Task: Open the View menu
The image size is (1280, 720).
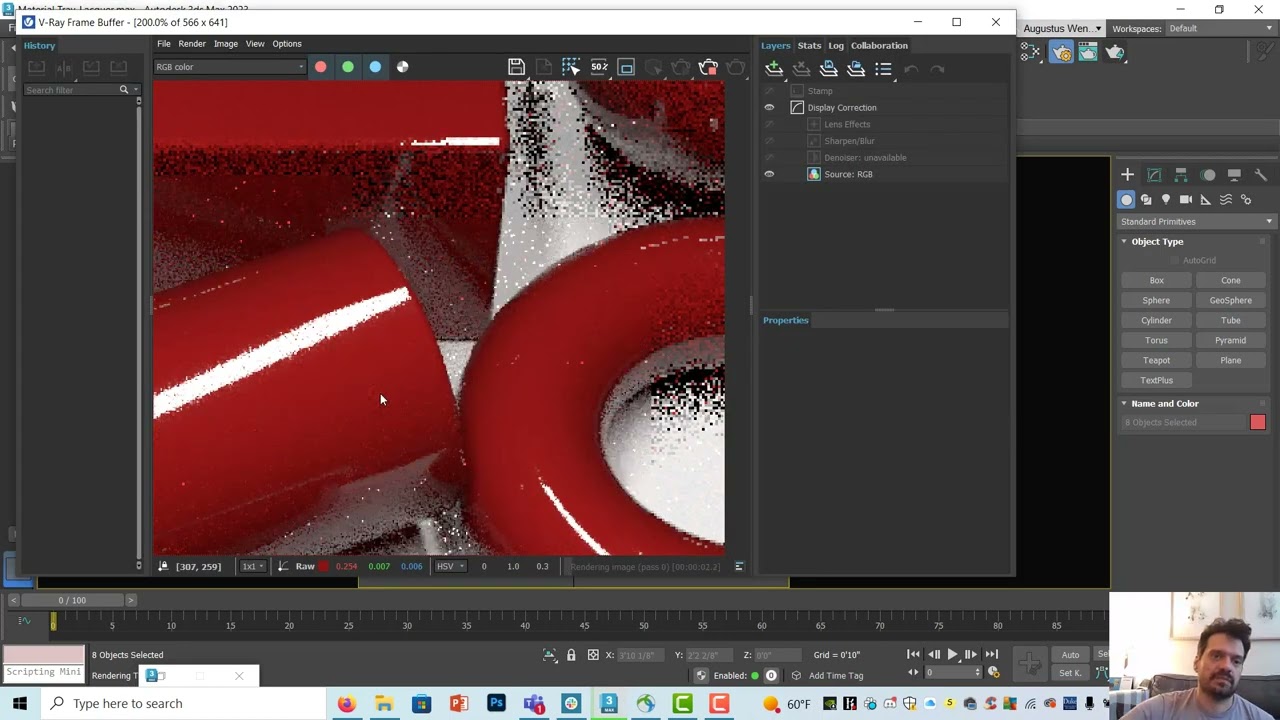Action: coord(255,44)
